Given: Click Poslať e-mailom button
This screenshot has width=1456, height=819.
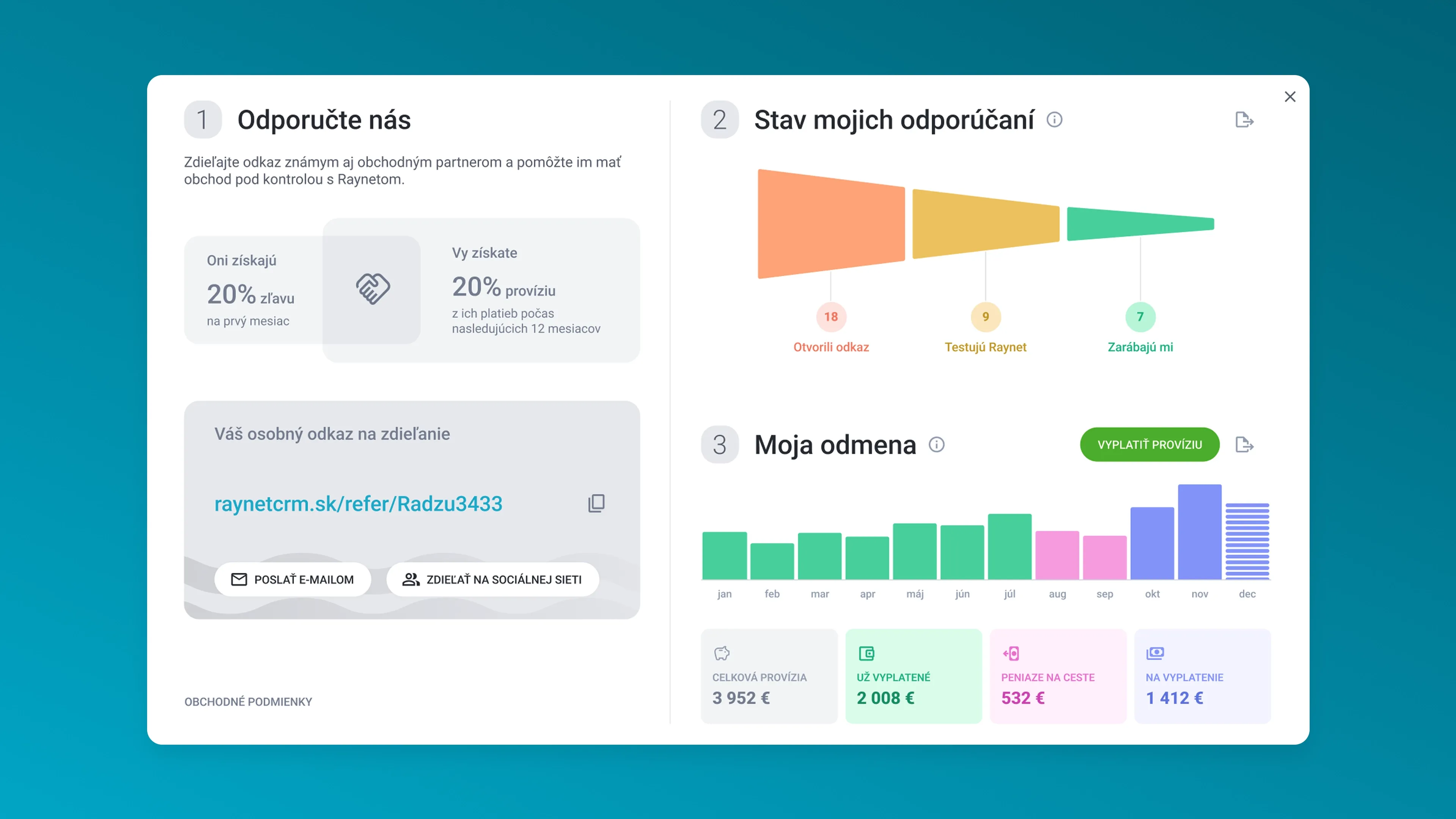Looking at the screenshot, I should 293,579.
